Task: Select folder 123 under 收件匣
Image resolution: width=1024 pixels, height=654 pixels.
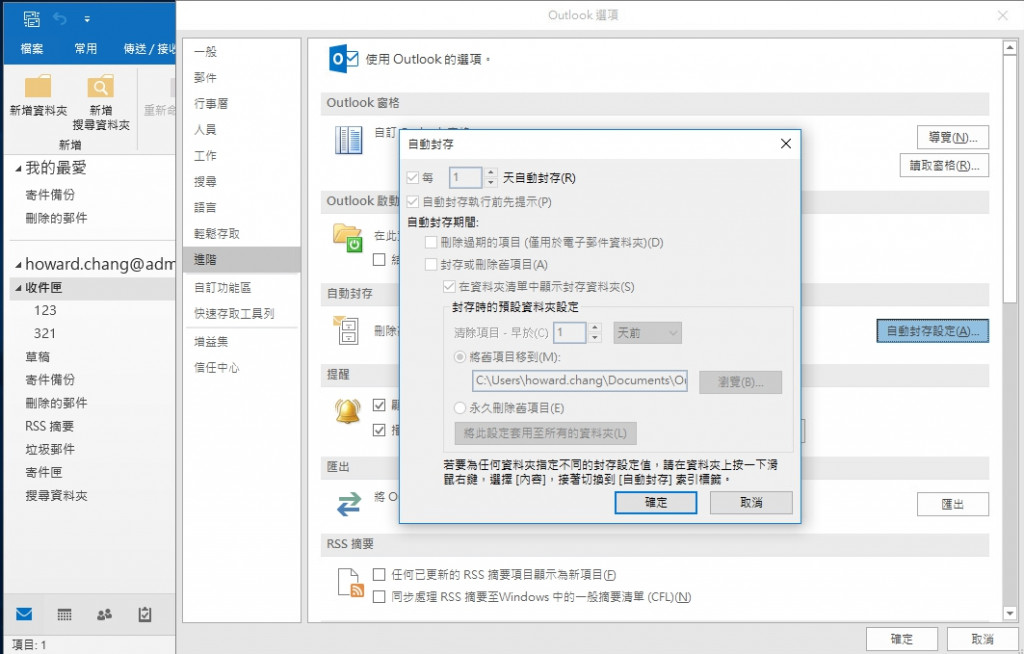Action: [45, 310]
